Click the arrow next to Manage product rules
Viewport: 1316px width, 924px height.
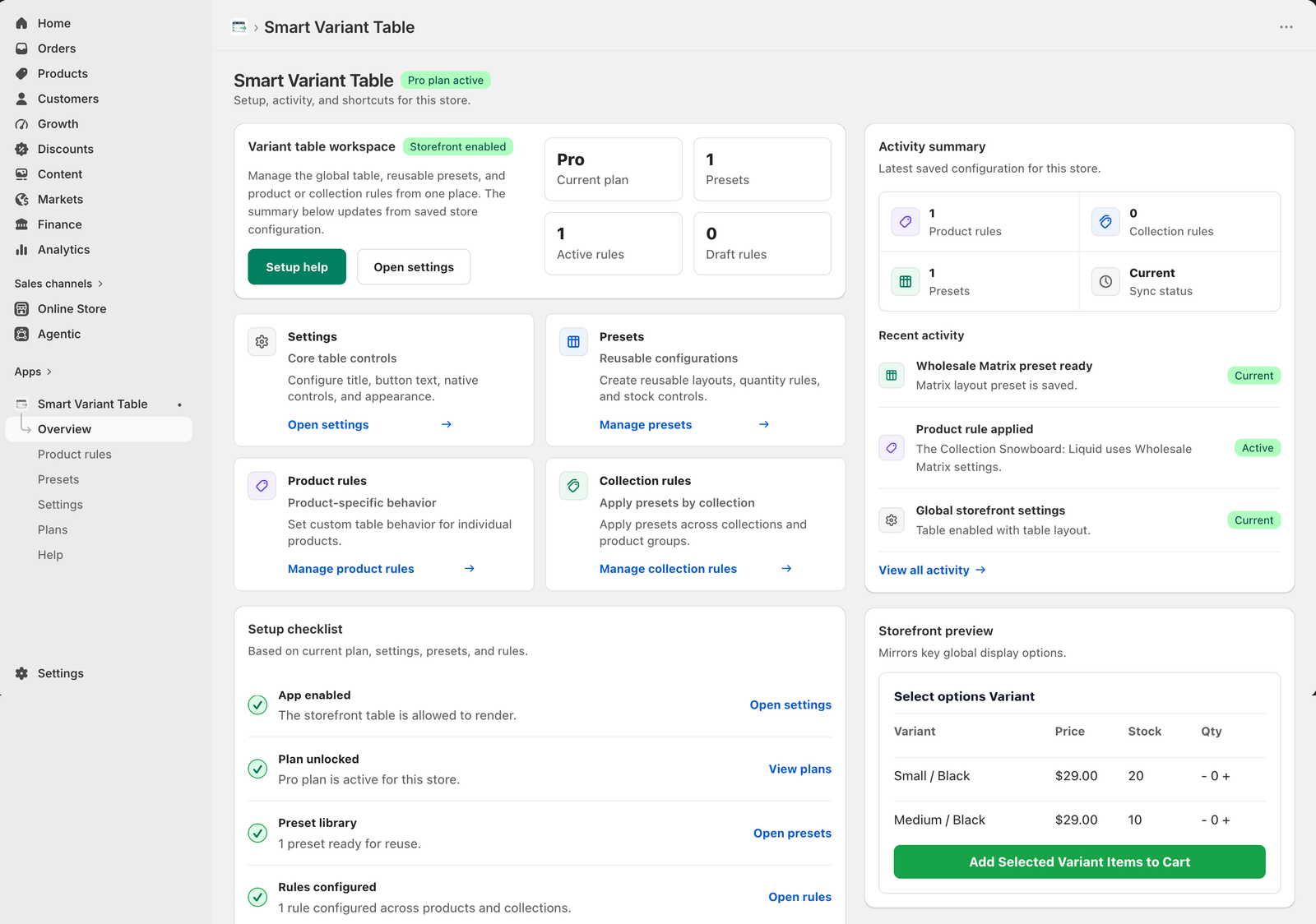(470, 569)
